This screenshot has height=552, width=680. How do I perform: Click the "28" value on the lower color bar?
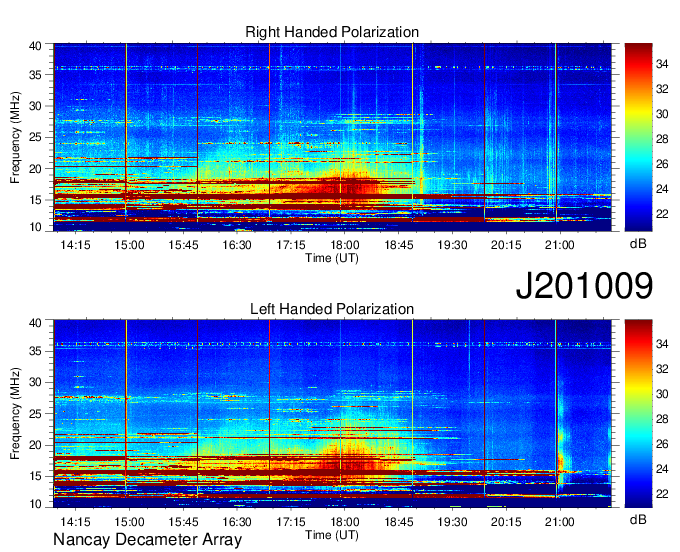(662, 419)
